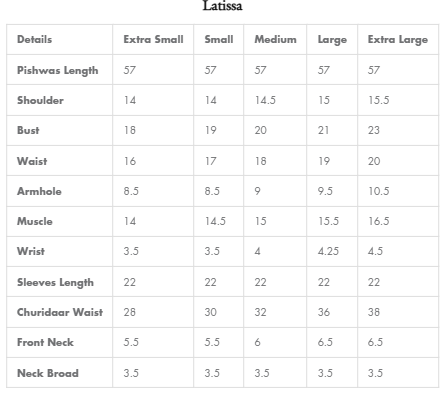The width and height of the screenshot is (446, 395).
Task: Select the Bust row label
Action: click(x=28, y=130)
